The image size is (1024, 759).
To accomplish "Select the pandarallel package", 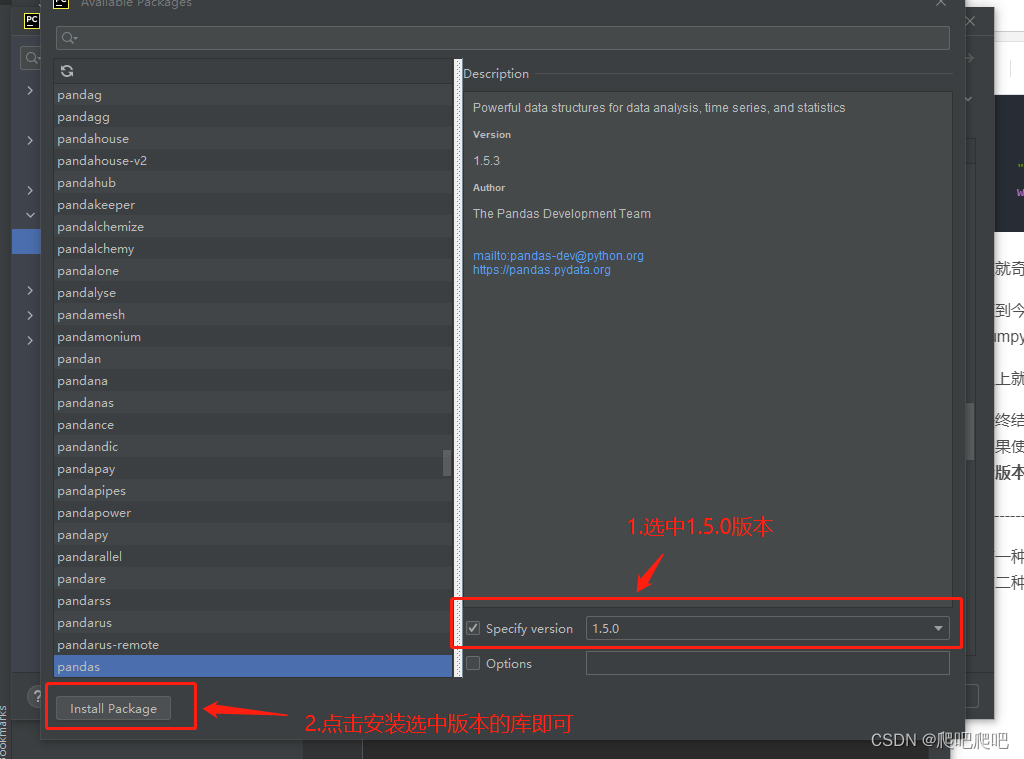I will click(x=253, y=557).
